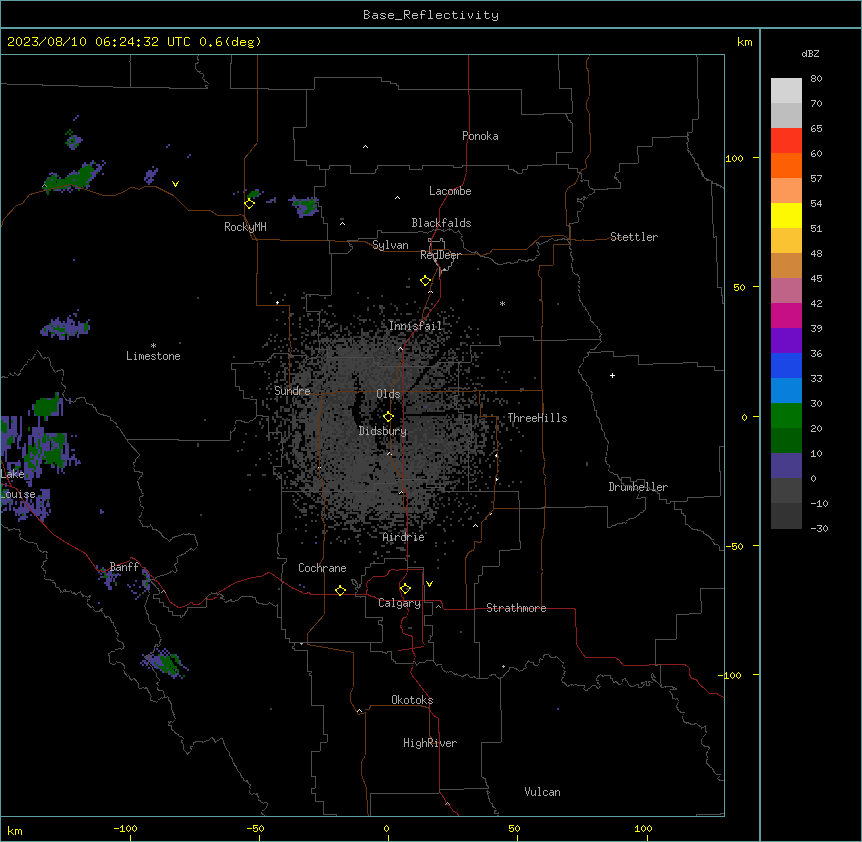Click the Strathmore label
This screenshot has width=862, height=842.
[516, 608]
